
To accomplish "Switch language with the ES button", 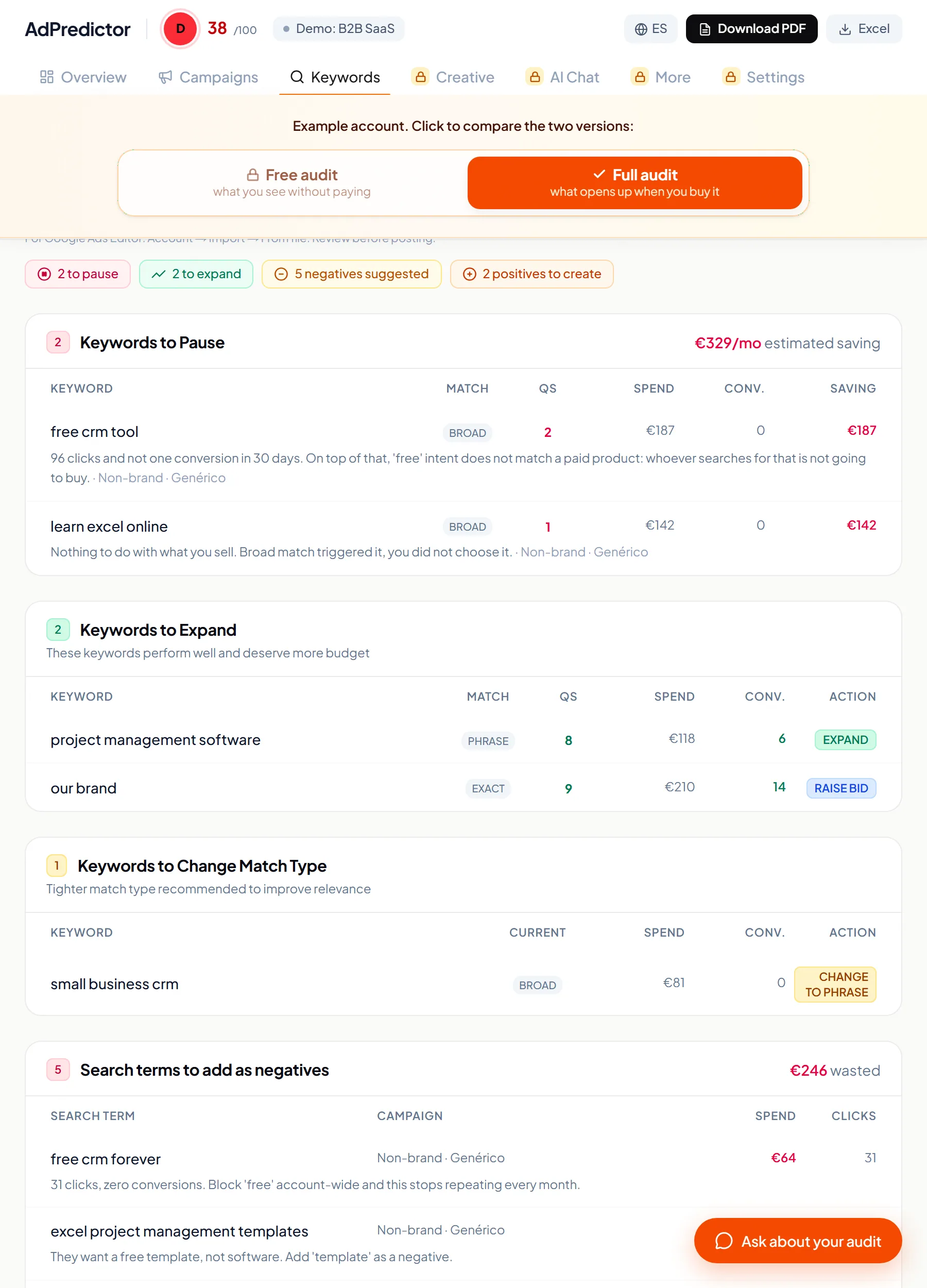I will [x=650, y=29].
